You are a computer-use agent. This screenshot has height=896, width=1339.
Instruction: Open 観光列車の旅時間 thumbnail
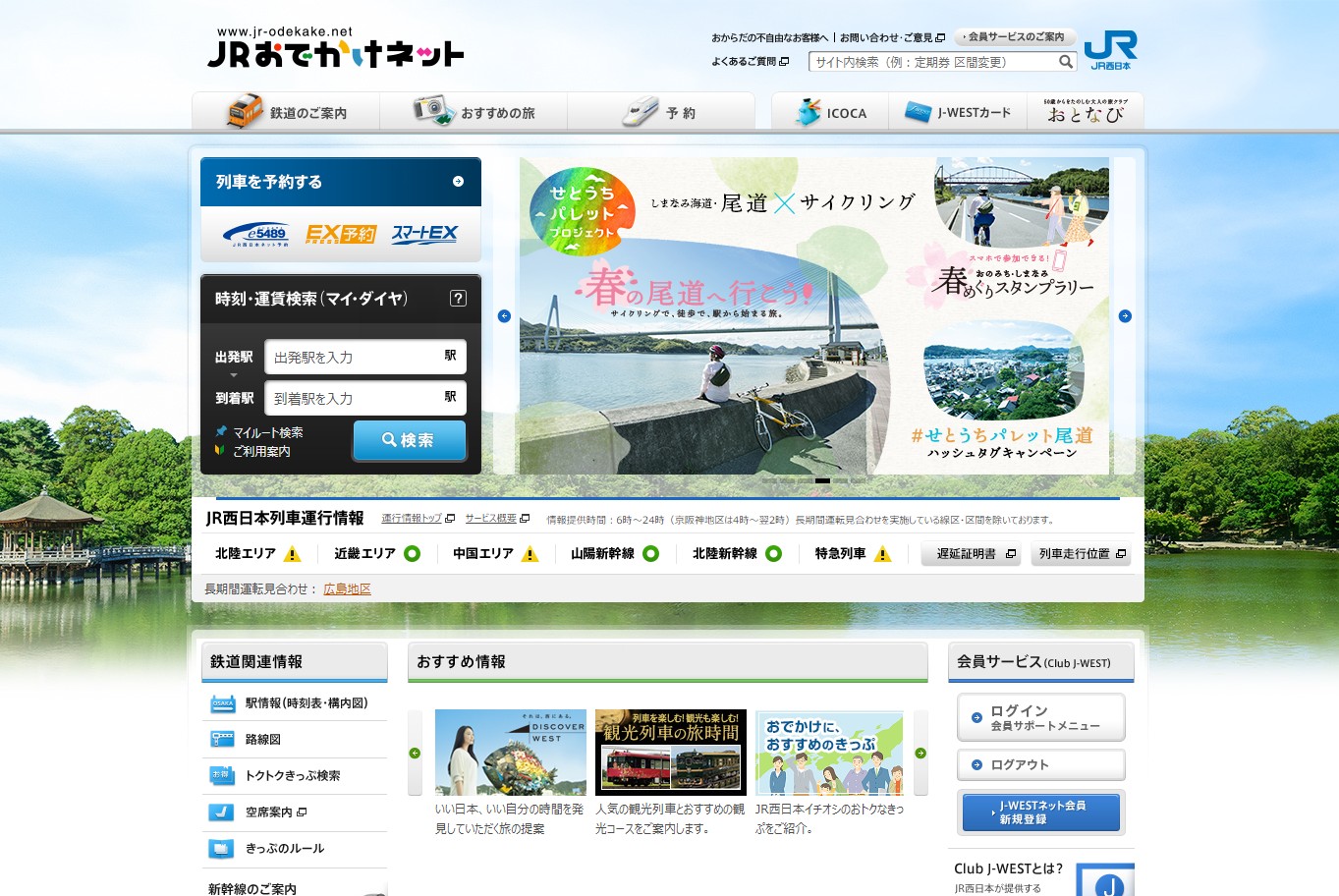point(671,753)
